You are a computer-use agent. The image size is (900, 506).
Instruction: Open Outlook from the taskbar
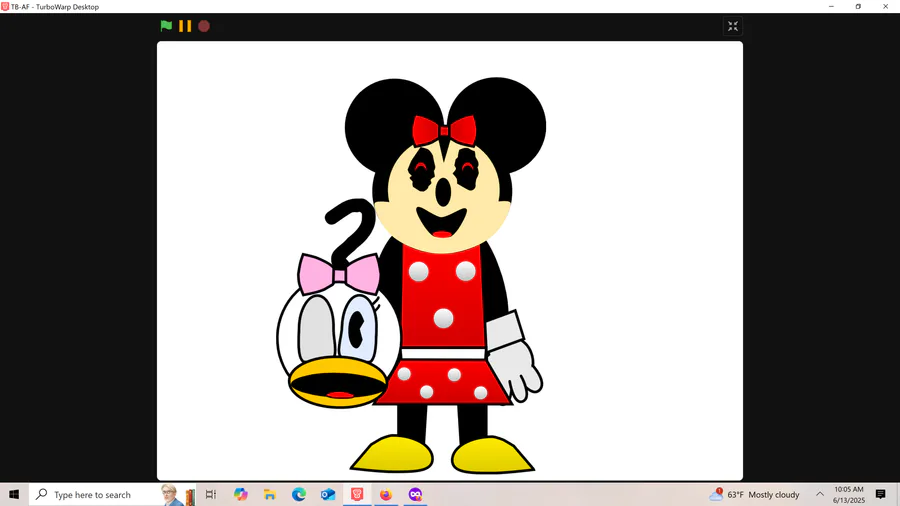coord(328,494)
